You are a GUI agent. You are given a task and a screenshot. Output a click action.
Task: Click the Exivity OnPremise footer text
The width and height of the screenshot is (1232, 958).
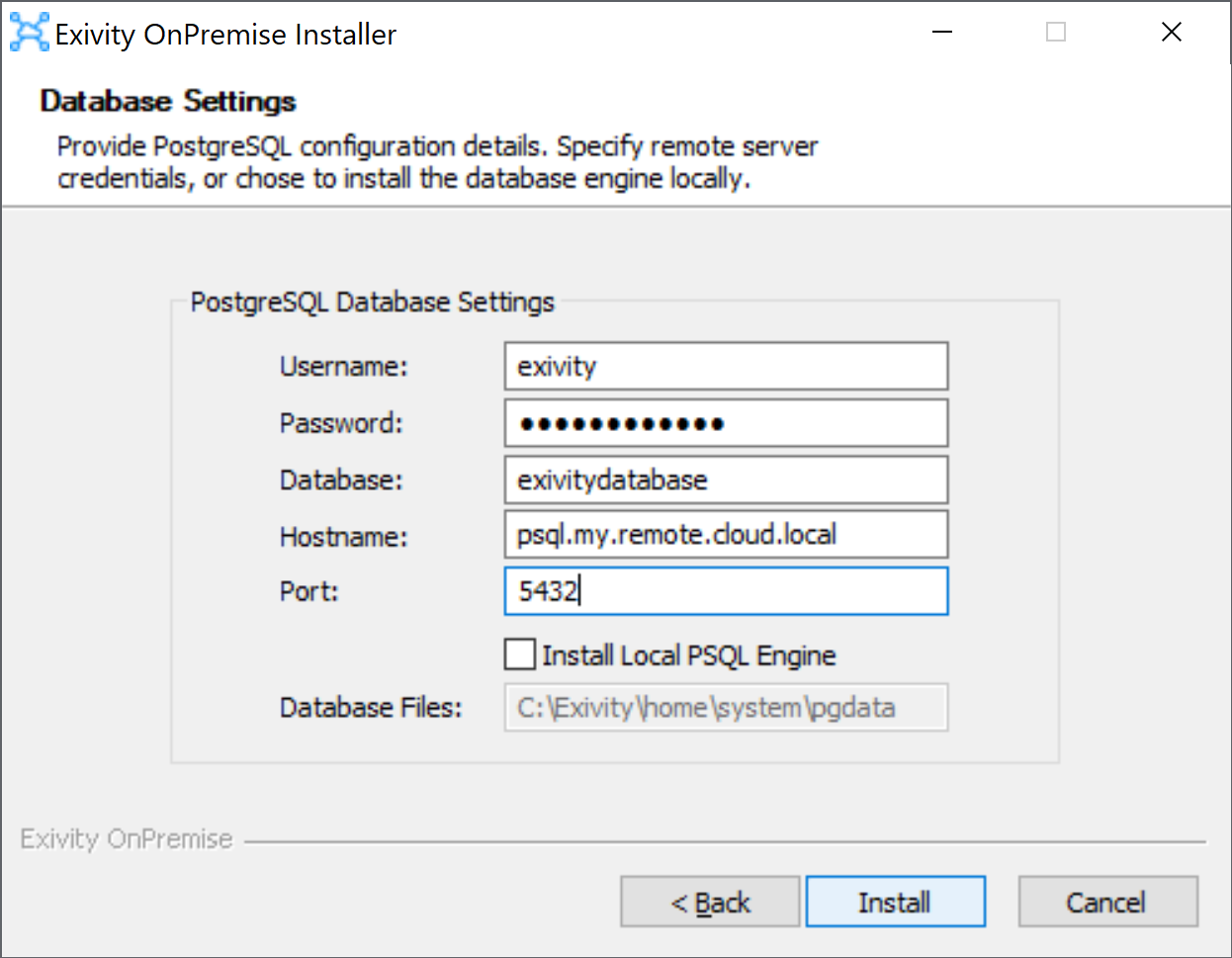coord(127,839)
